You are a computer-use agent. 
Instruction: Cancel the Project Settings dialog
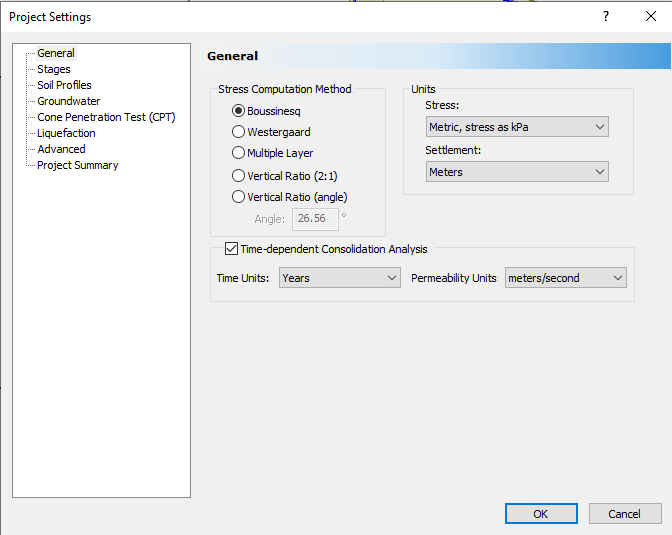625,514
